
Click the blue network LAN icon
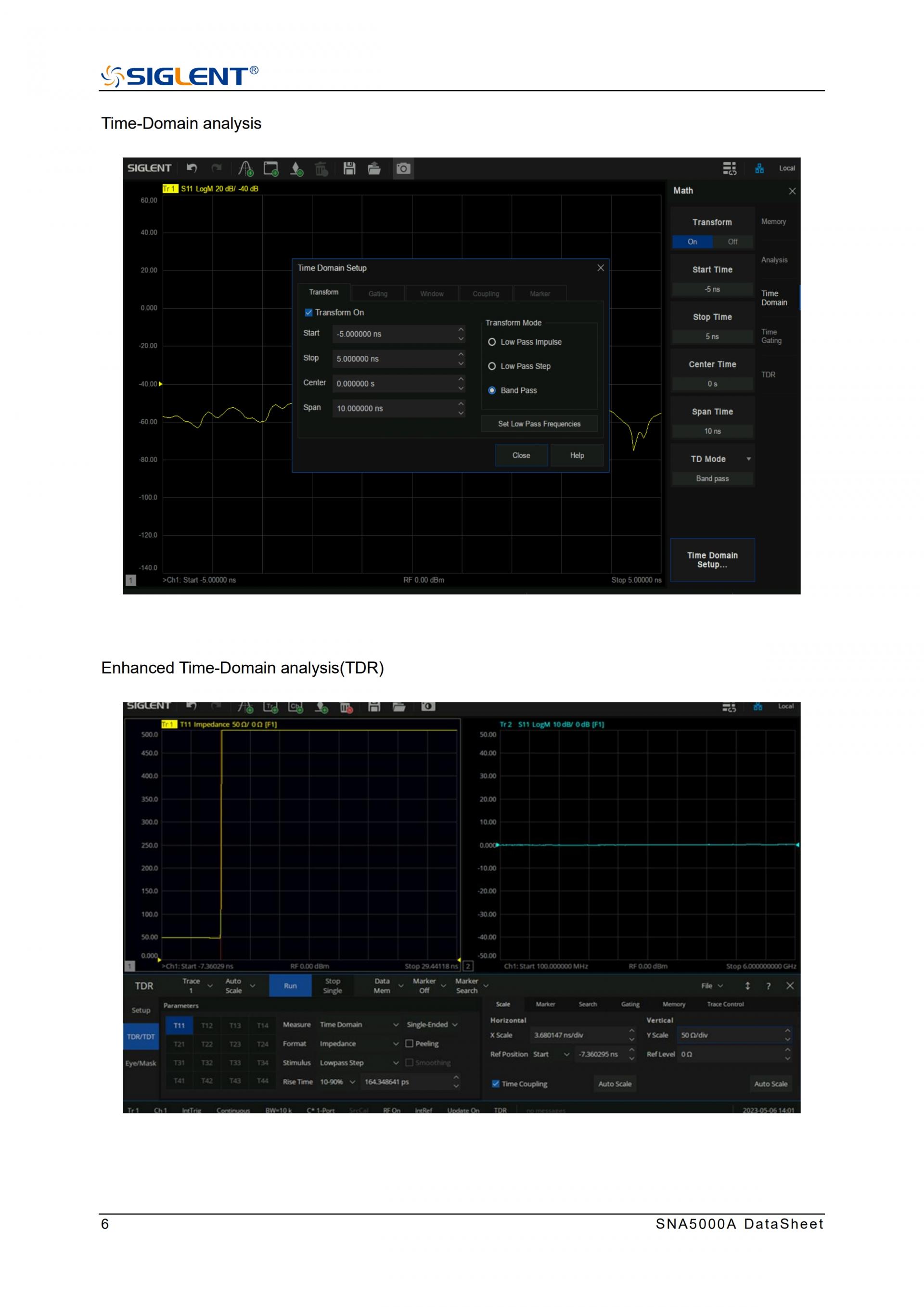[x=759, y=168]
